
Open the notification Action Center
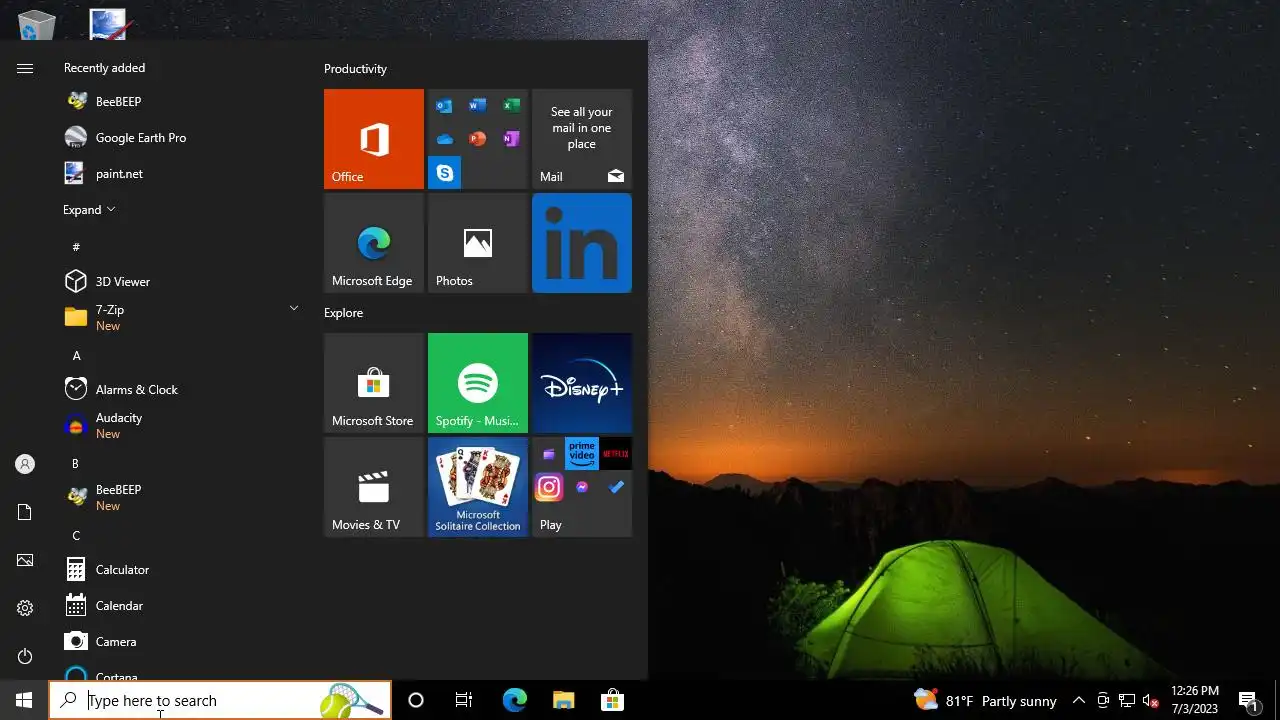click(x=1248, y=700)
